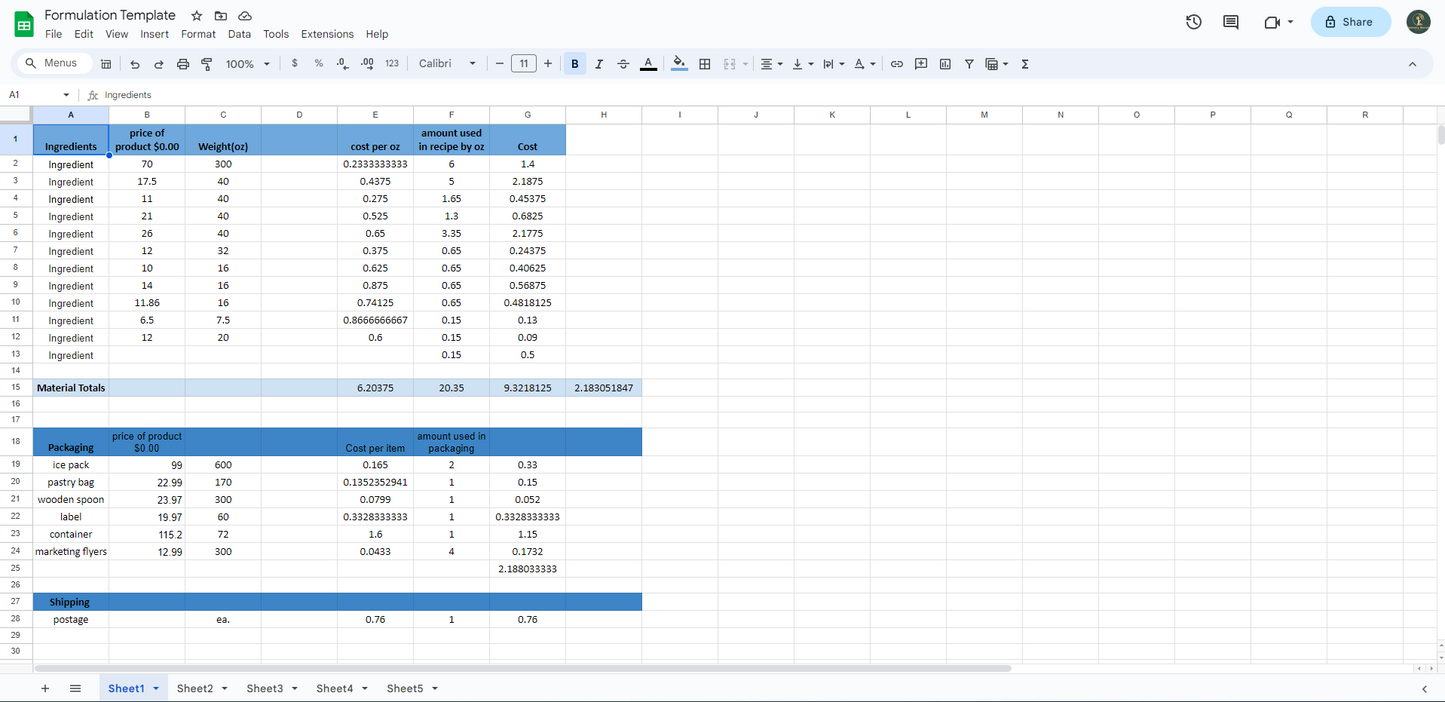Click the Google Sheets home logo
The height and width of the screenshot is (702, 1445).
23,23
